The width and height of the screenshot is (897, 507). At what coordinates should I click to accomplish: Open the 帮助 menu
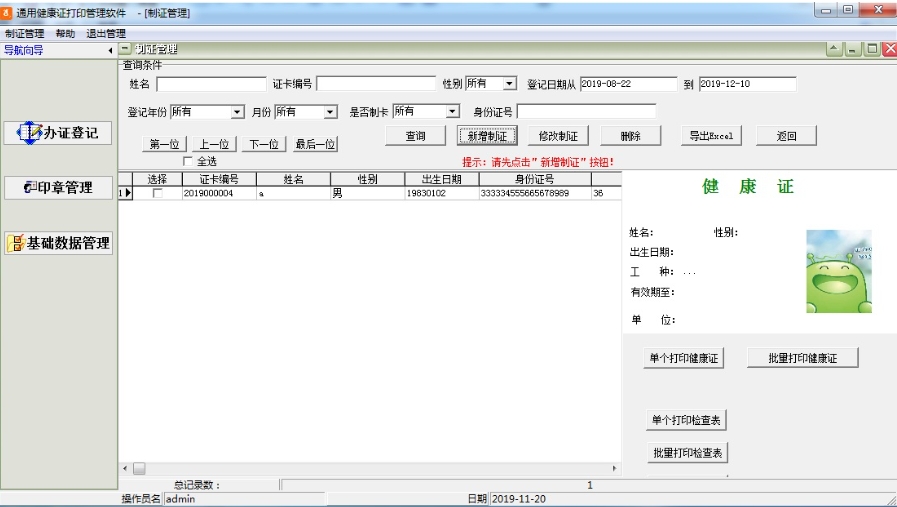[x=65, y=33]
